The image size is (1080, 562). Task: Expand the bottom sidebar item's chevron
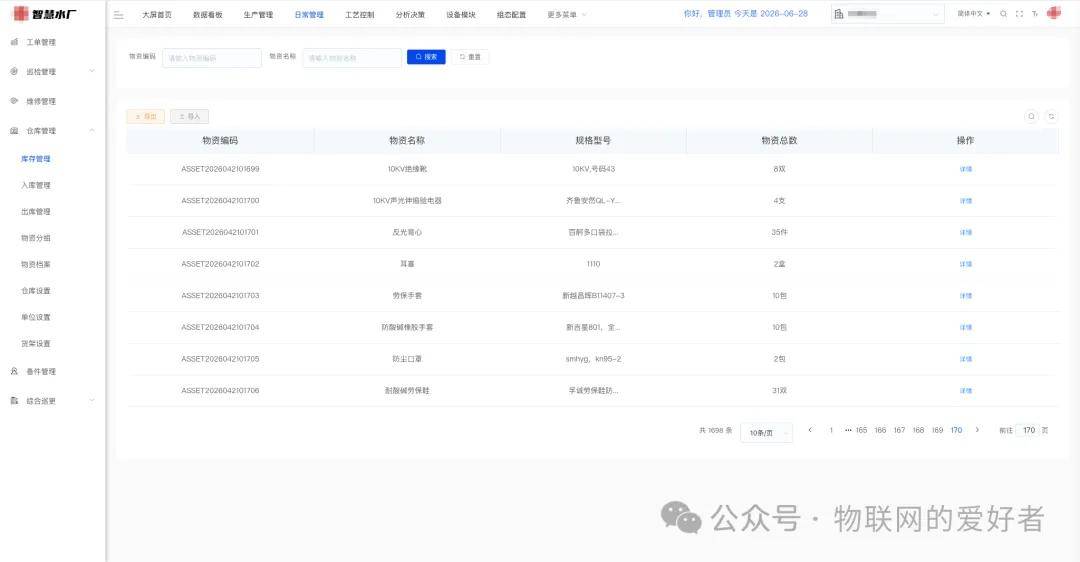coord(92,400)
